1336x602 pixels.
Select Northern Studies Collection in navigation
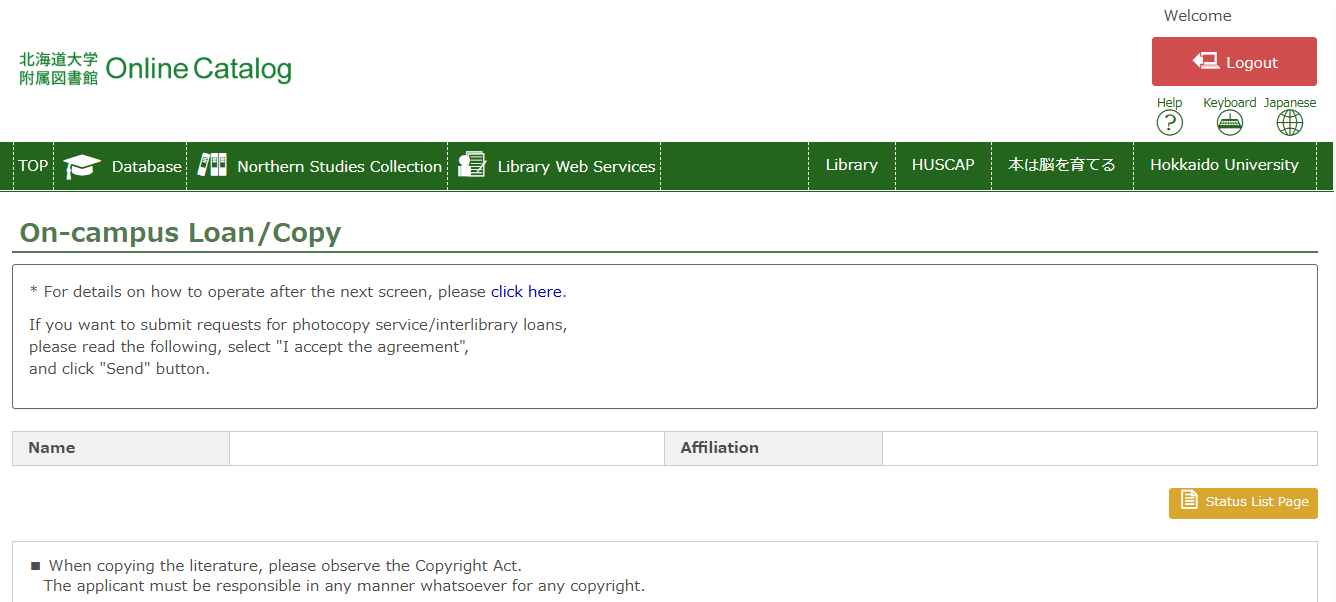(339, 167)
